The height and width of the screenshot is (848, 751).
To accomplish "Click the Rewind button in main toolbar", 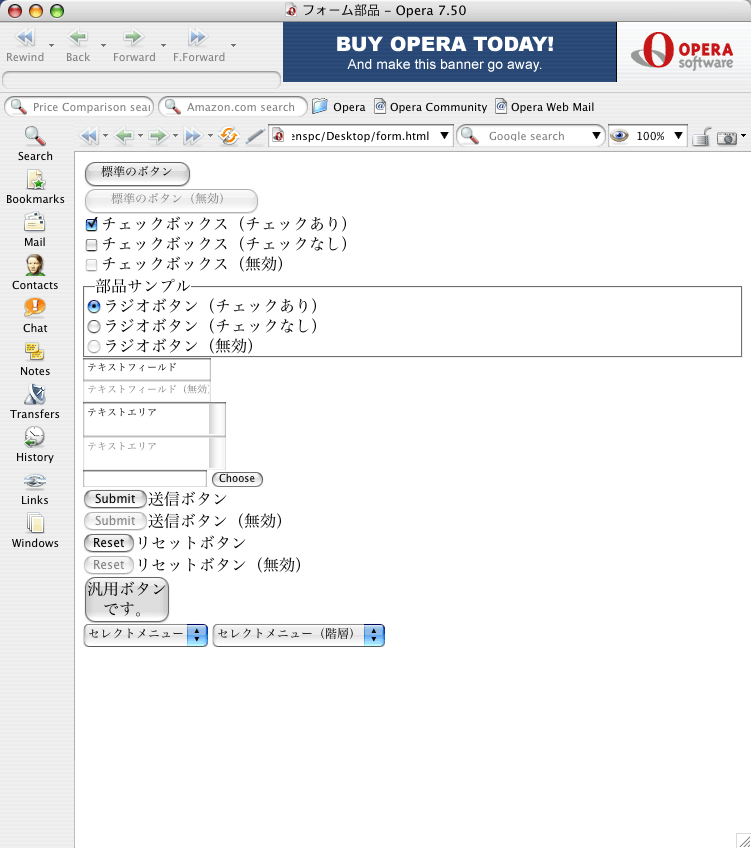I will (25, 45).
